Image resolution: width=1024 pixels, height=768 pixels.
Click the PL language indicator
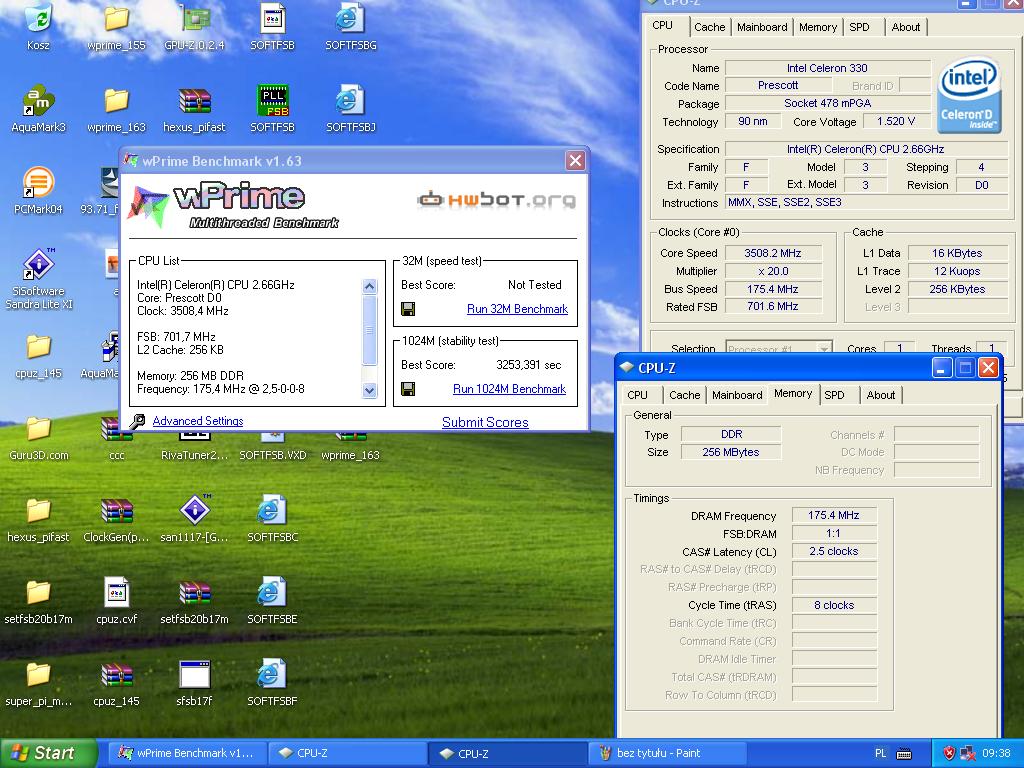pos(880,753)
